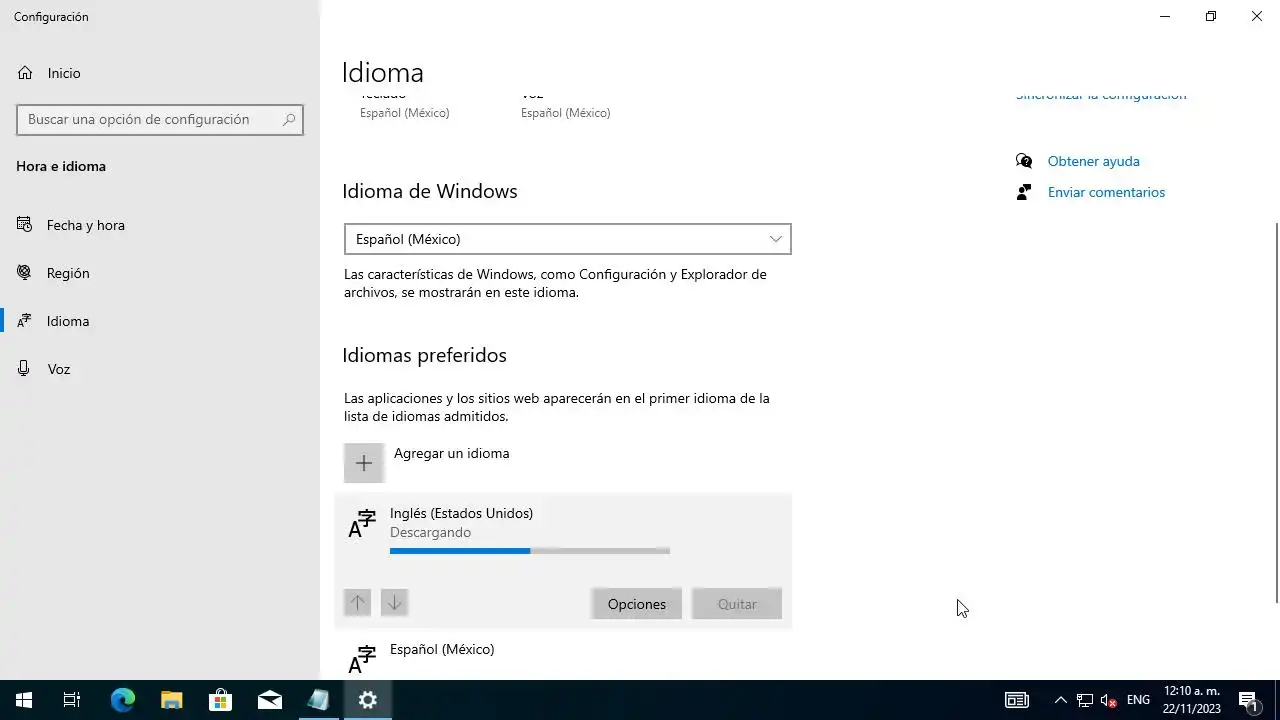This screenshot has height=720, width=1280.
Task: Open Región settings page
Action: [x=160, y=273]
